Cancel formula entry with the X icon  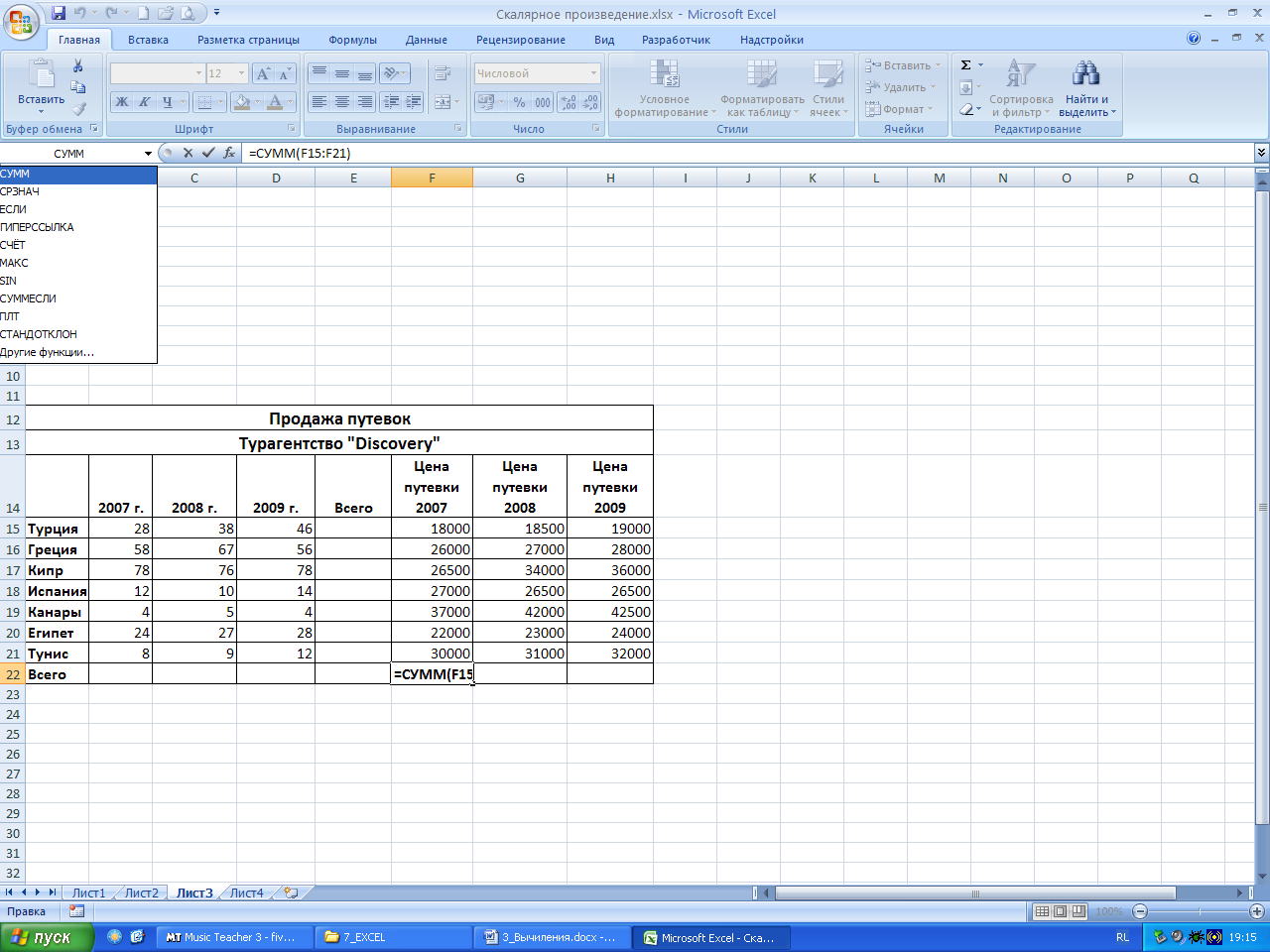189,153
